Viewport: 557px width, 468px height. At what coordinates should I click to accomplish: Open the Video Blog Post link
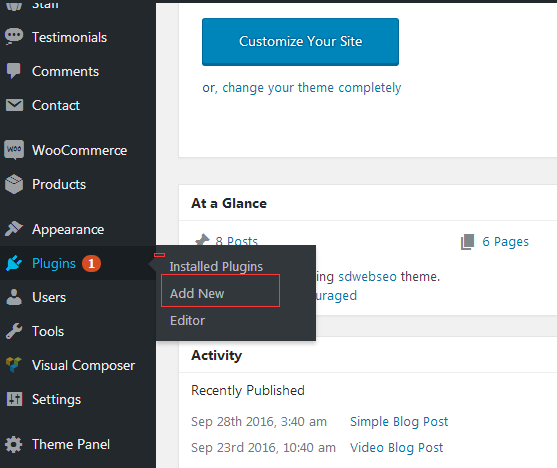pyautogui.click(x=396, y=448)
